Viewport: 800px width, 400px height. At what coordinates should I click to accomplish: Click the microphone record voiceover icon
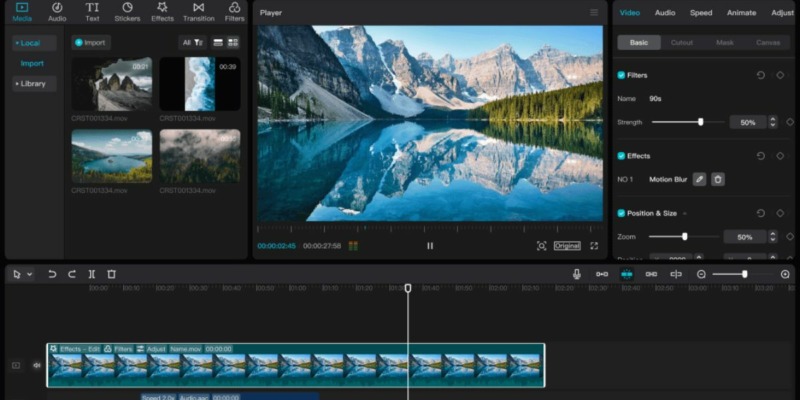576,274
